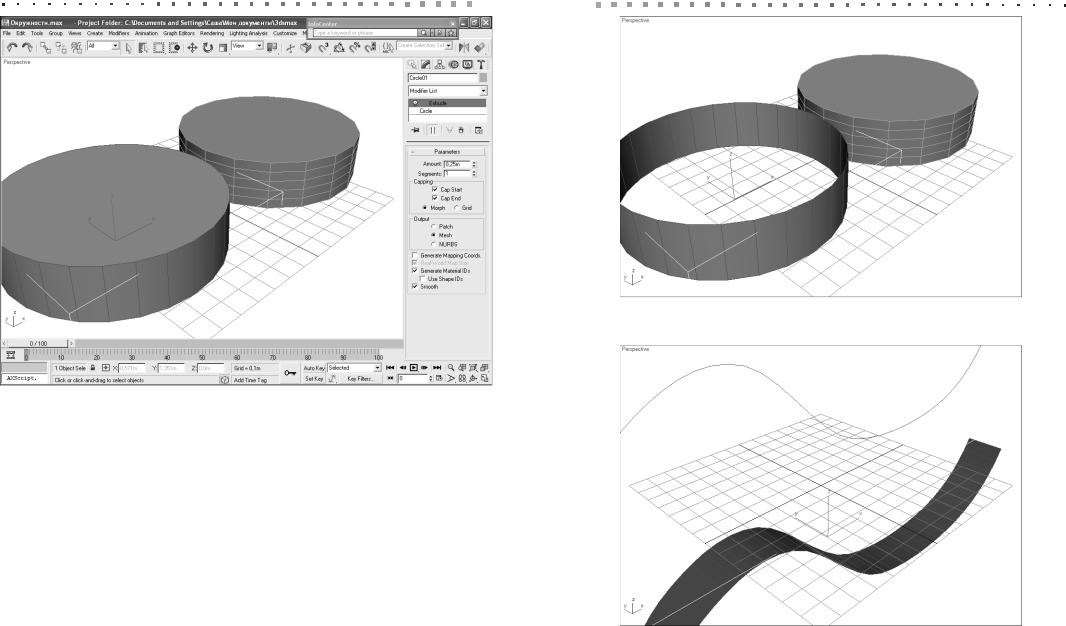The height and width of the screenshot is (626, 1066).
Task: Click the Mirror tool icon
Action: click(464, 47)
